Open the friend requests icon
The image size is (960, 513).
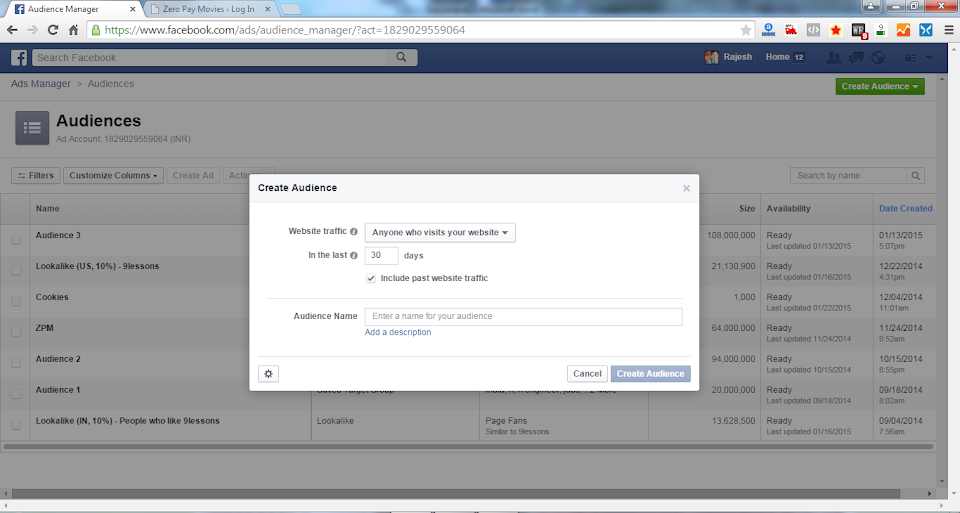pos(833,58)
